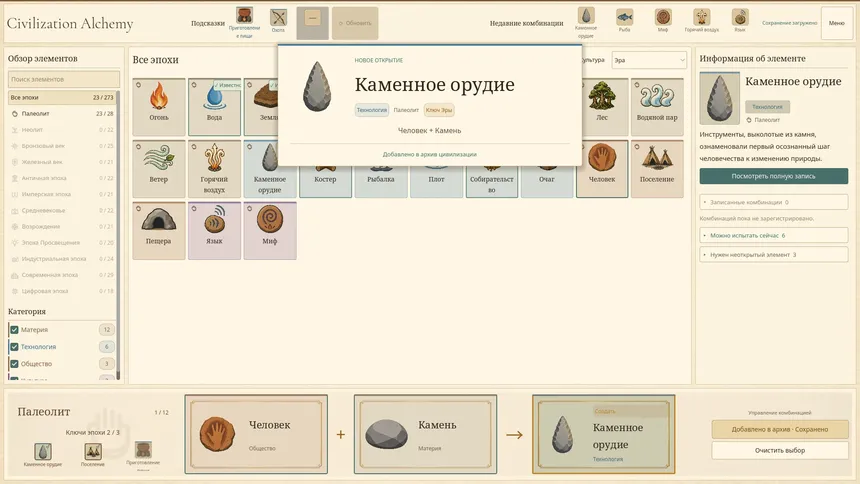Screen dimensions: 860x484
Task: Select the Ветер element card
Action: 159,168
